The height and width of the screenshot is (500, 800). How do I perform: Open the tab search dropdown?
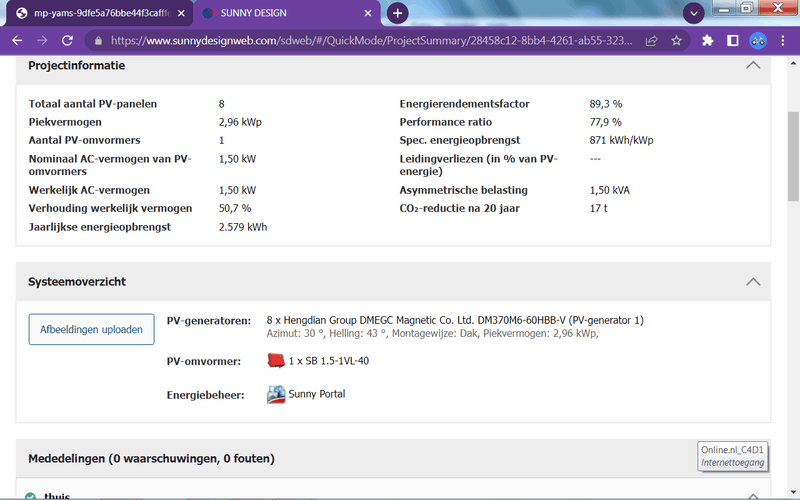(x=693, y=13)
